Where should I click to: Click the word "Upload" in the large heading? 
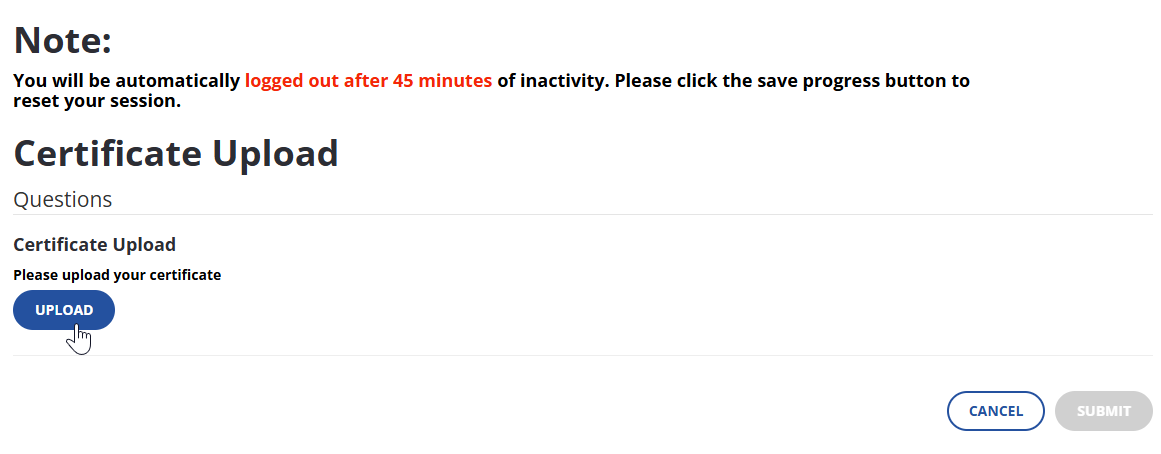pyautogui.click(x=276, y=153)
